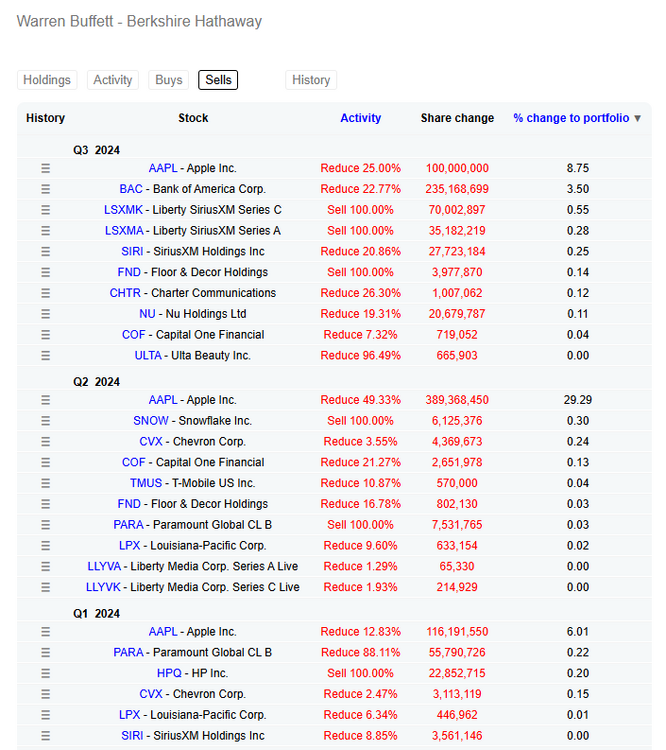This screenshot has height=750, width=666.
Task: Open NU ticker link
Action: (x=147, y=314)
